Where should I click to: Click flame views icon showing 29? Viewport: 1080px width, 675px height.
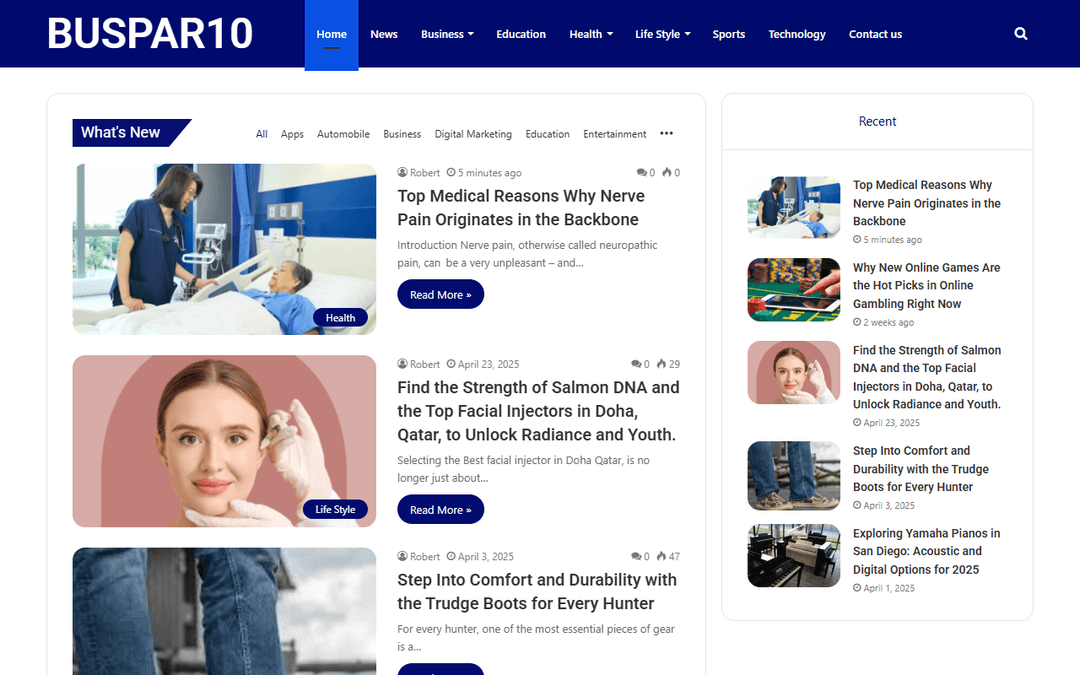(661, 364)
